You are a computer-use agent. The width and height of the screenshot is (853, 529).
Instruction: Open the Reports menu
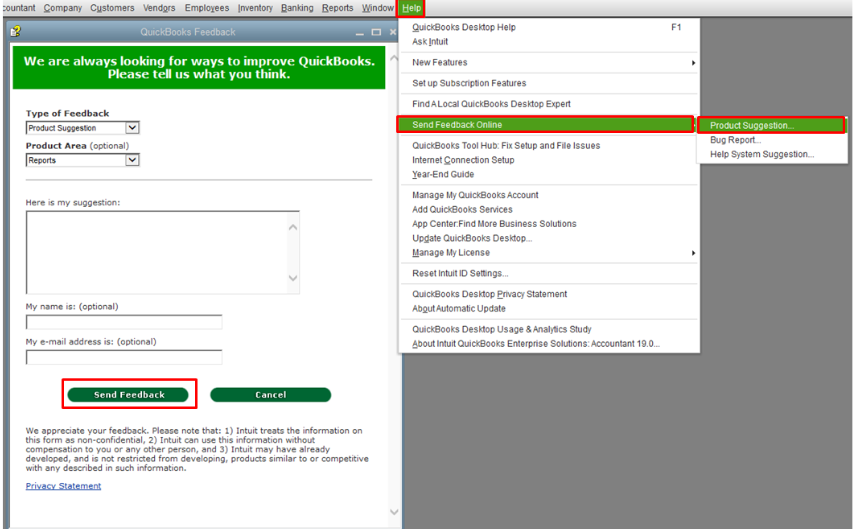[337, 8]
